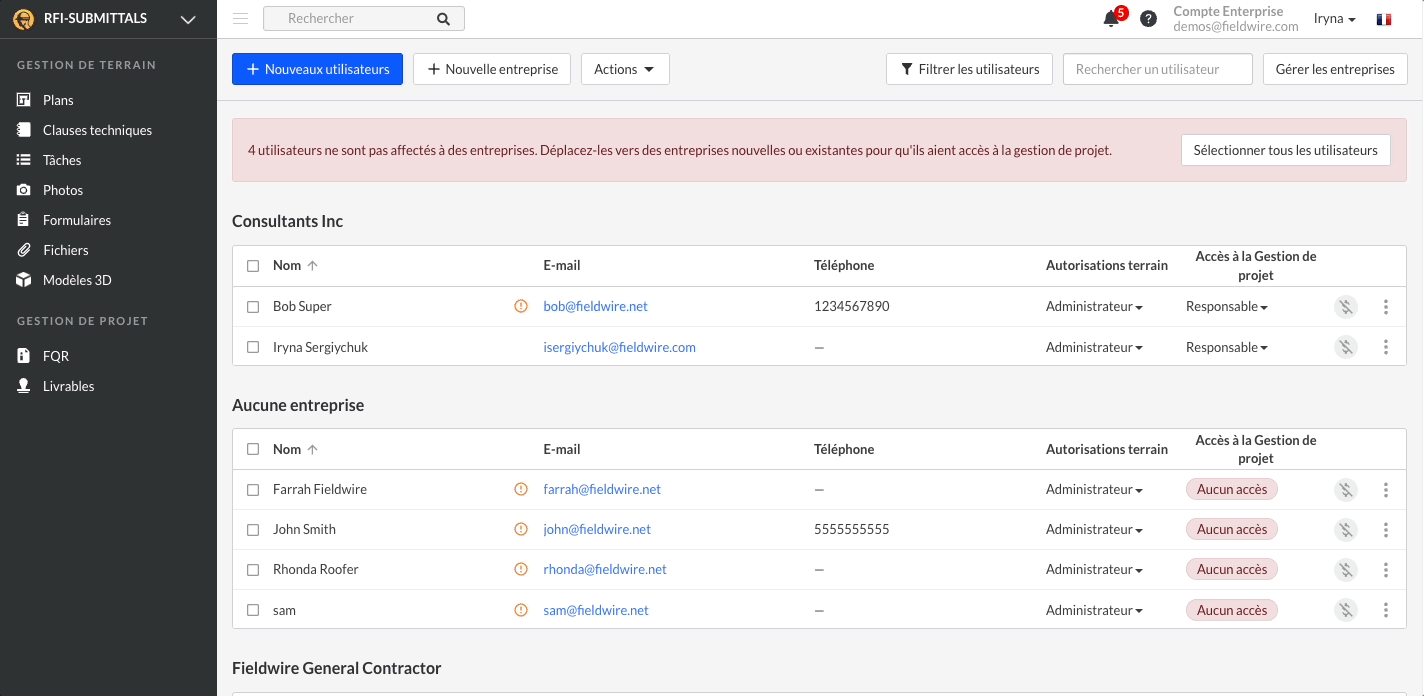This screenshot has width=1424, height=696.
Task: Open the bob@fieldwire.net email link
Action: click(595, 307)
